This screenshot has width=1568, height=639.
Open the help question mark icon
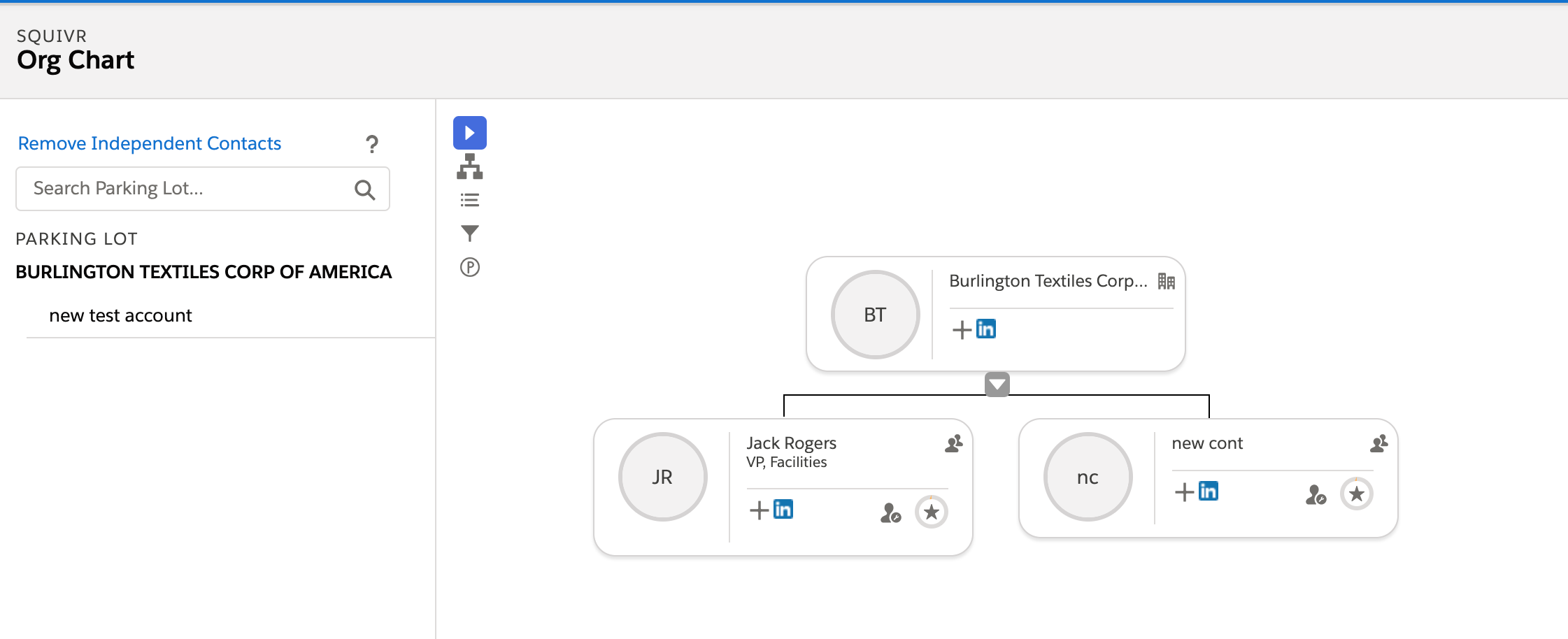click(371, 144)
